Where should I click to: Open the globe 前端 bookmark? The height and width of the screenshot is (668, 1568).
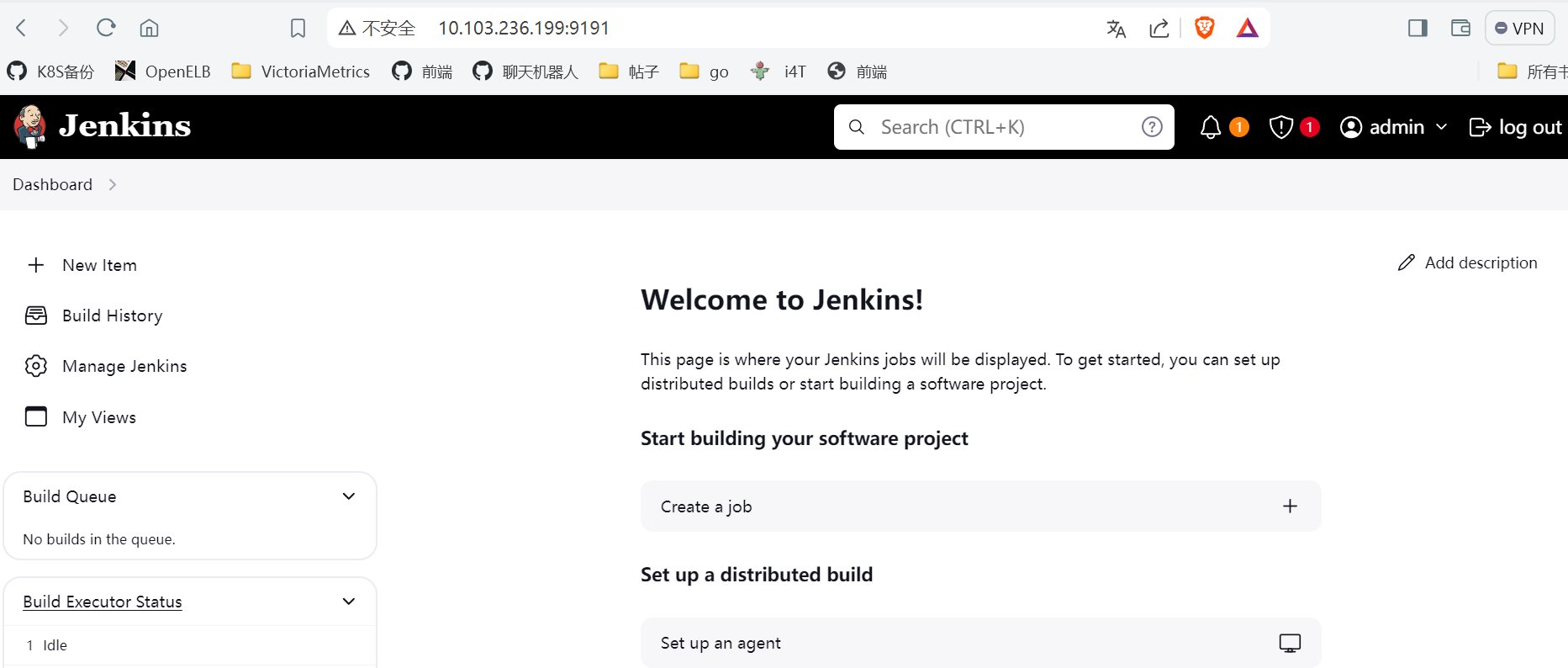coord(857,72)
